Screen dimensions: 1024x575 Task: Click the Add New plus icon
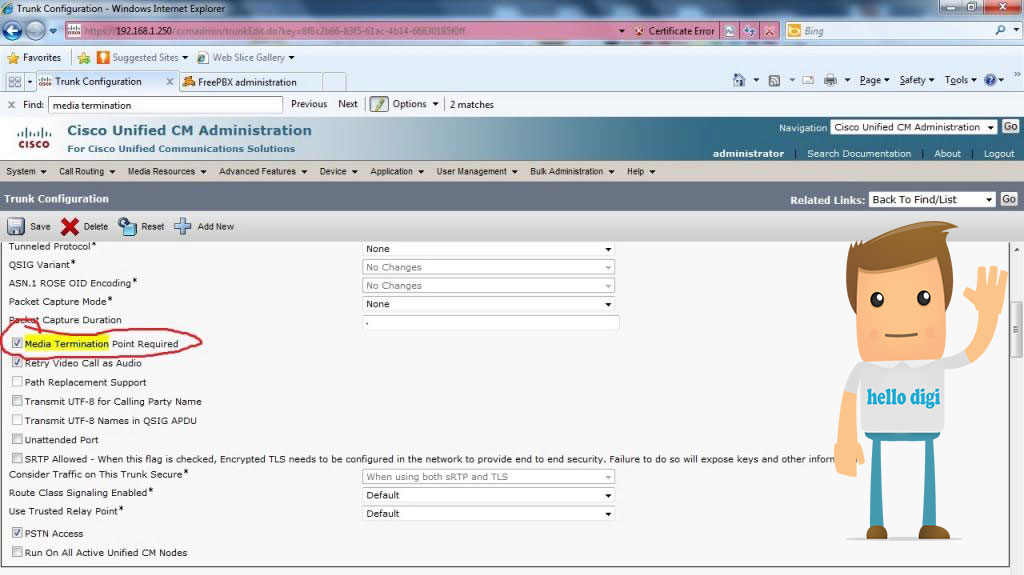183,226
